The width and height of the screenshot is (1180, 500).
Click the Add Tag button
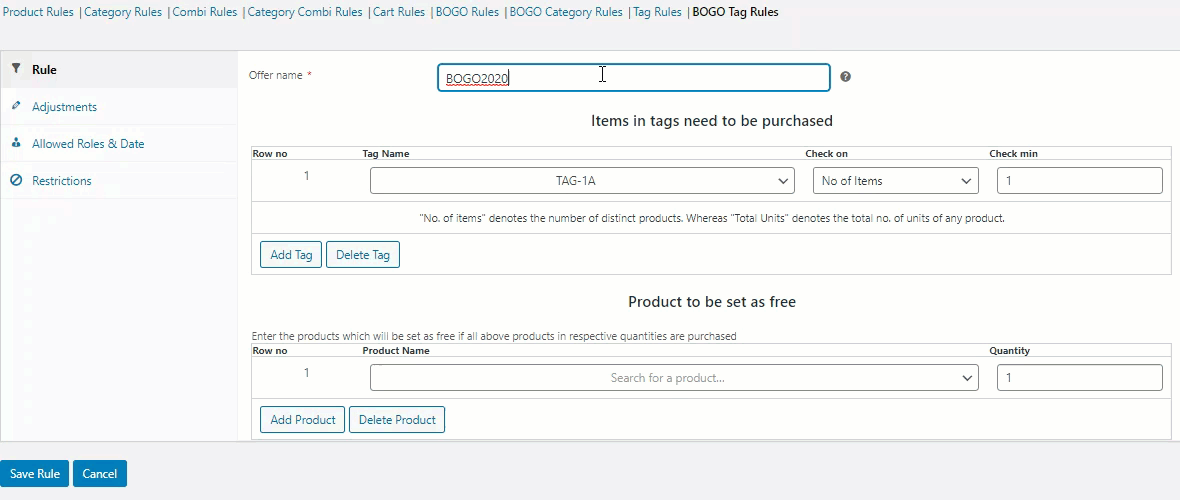[291, 255]
